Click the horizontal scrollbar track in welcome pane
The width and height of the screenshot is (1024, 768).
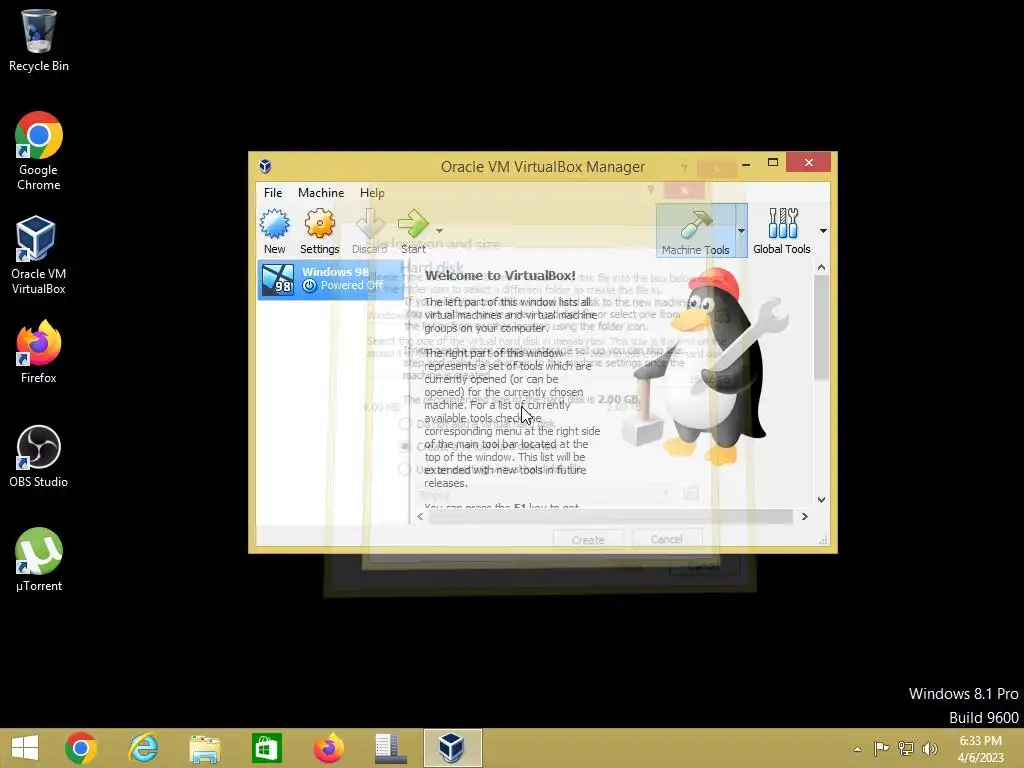611,517
